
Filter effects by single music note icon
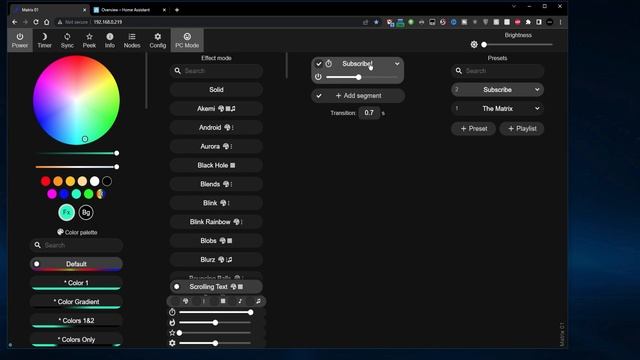[240, 301]
